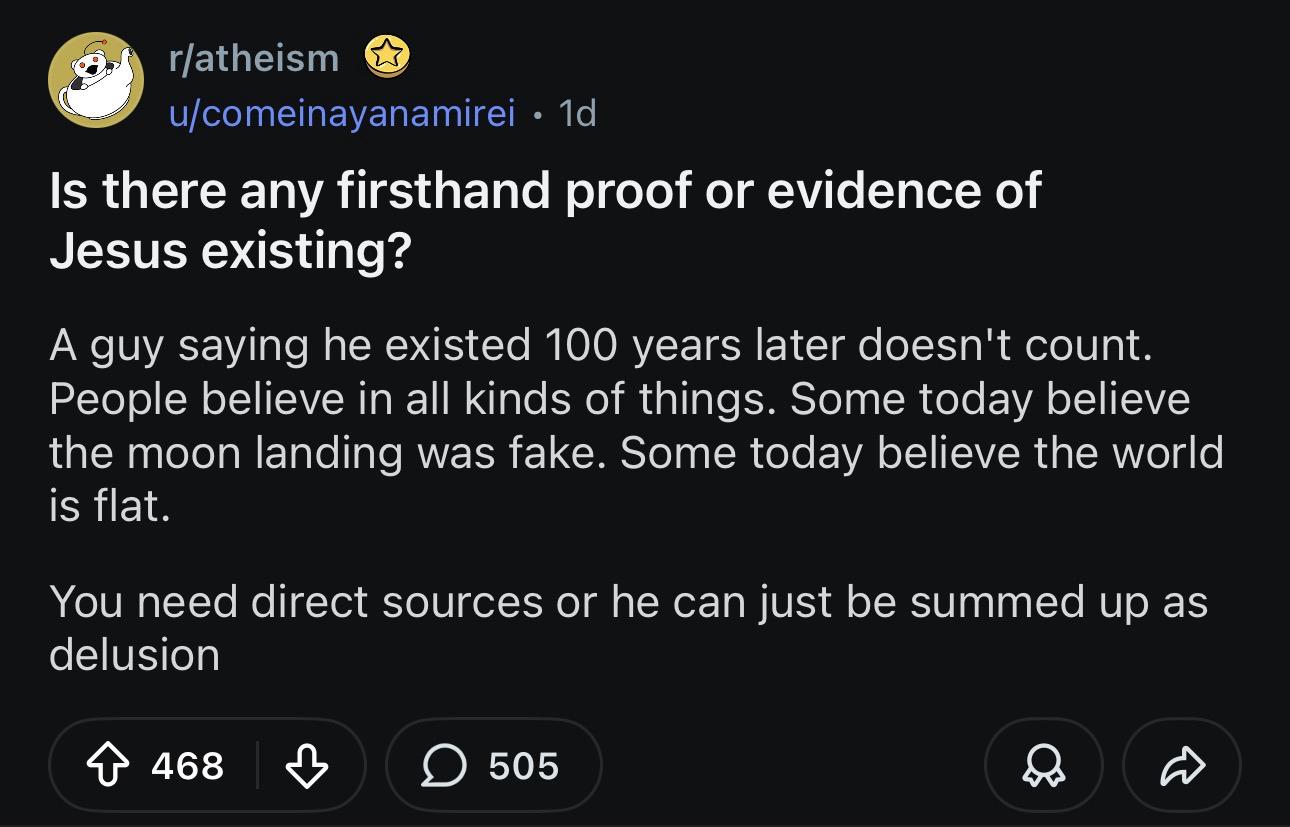This screenshot has width=1290, height=827.
Task: Open the r/atheism community avatar
Action: (96, 80)
